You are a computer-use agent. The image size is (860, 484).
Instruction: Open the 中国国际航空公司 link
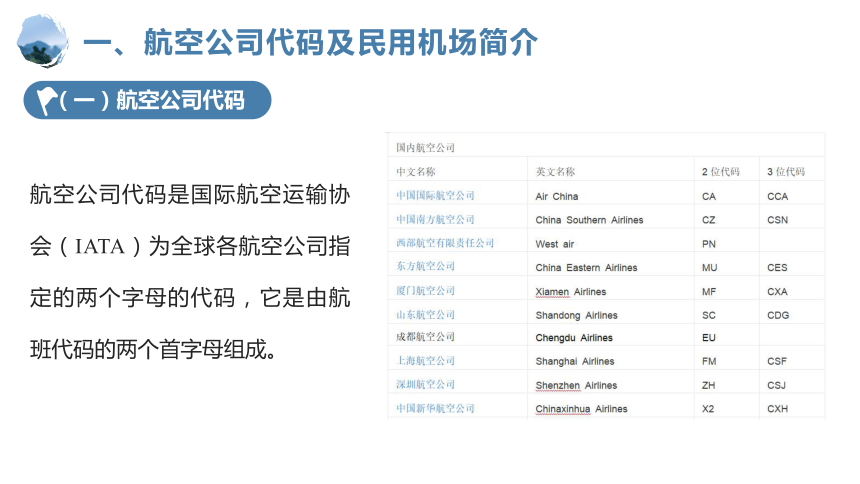435,195
